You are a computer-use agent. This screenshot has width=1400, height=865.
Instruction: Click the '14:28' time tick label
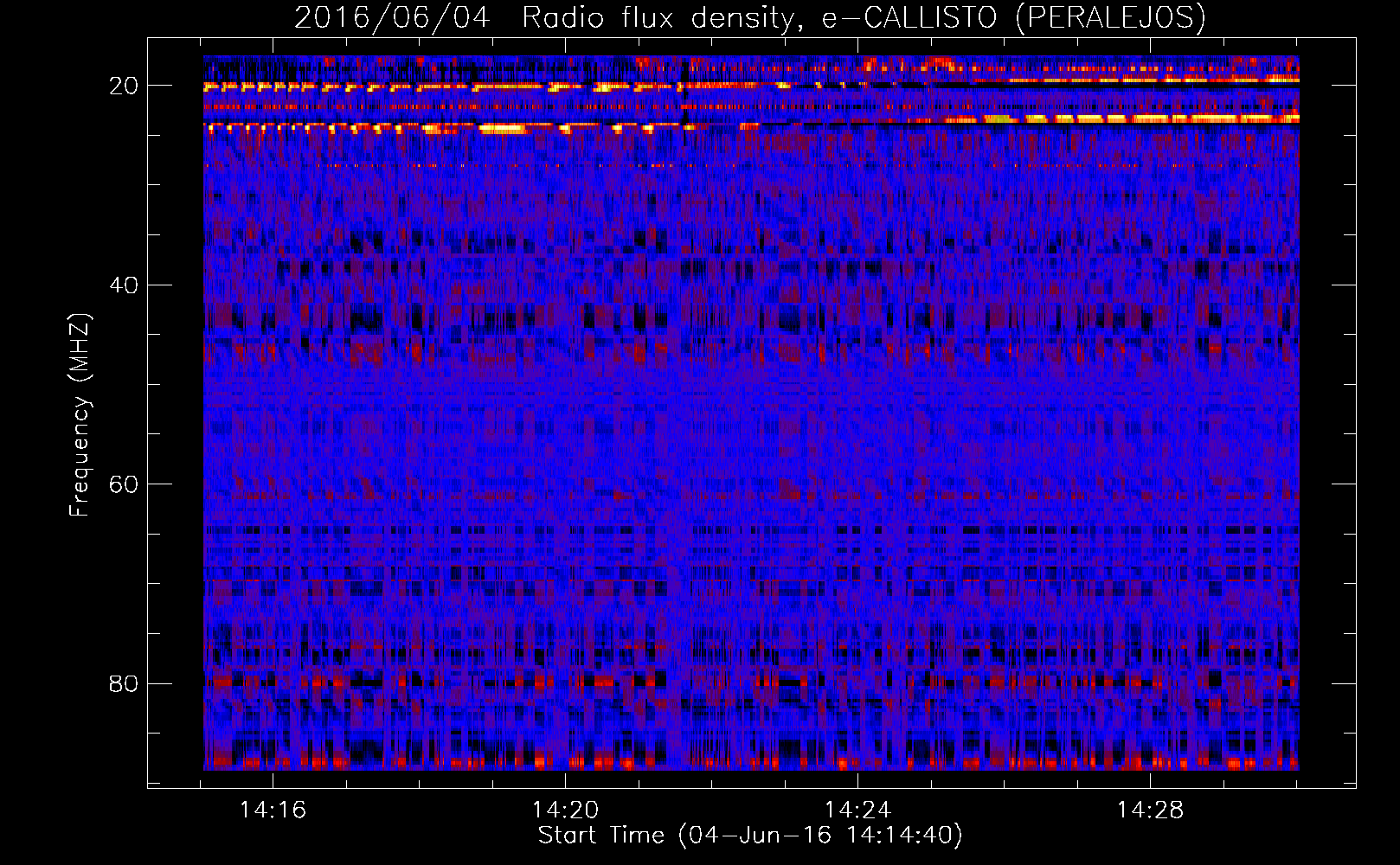[x=1150, y=810]
